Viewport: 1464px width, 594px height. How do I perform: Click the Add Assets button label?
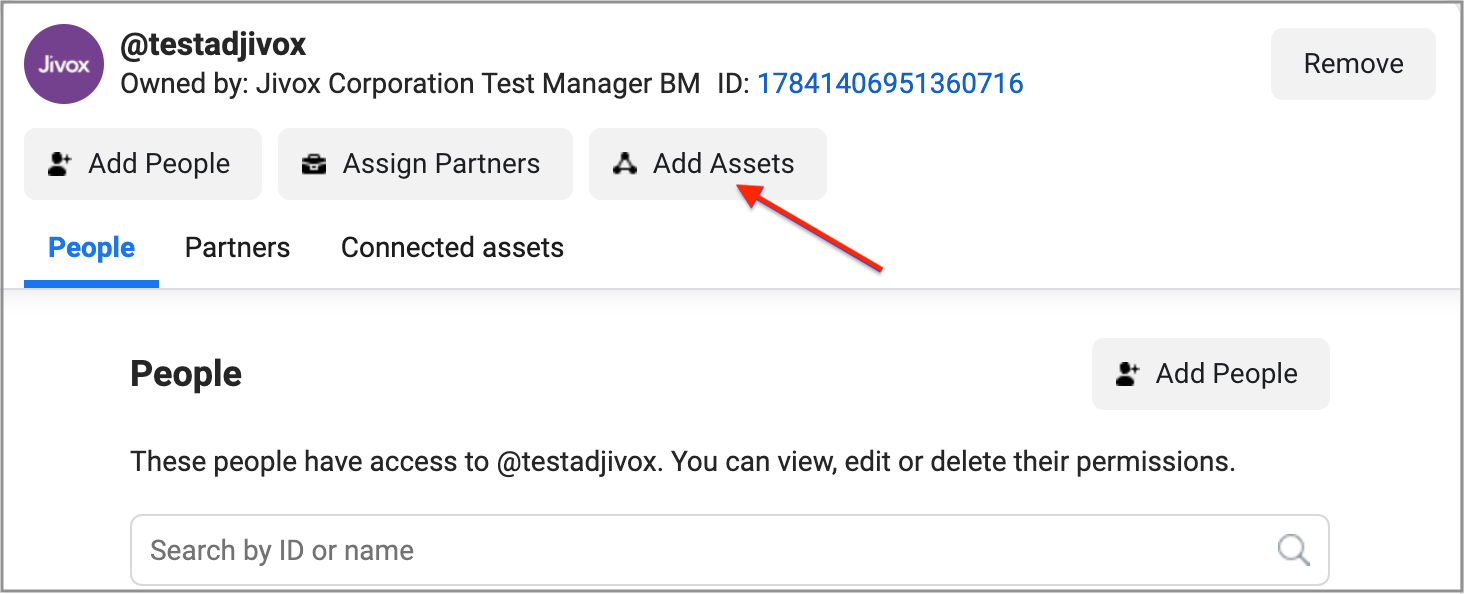click(x=723, y=164)
